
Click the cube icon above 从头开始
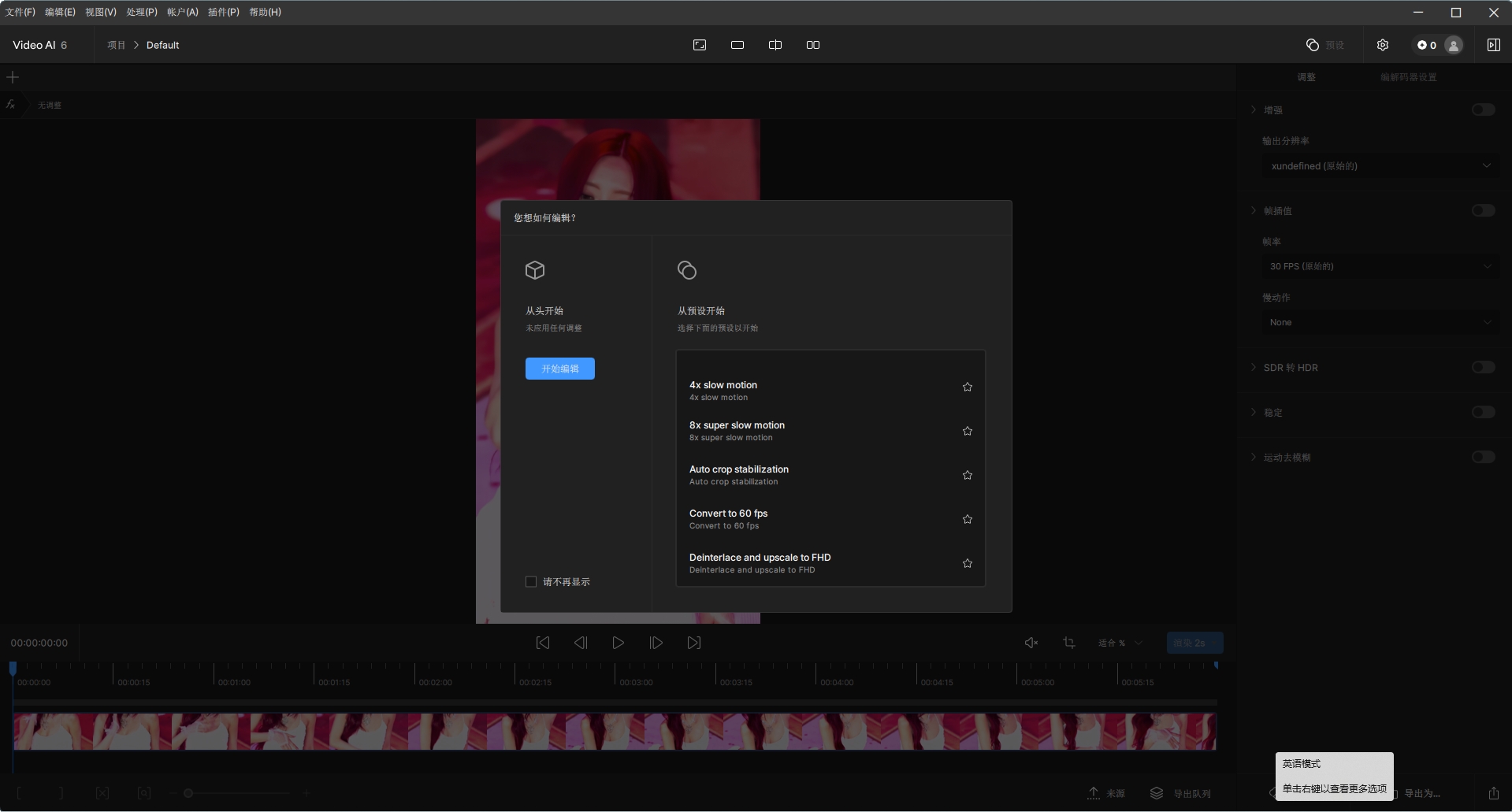535,270
